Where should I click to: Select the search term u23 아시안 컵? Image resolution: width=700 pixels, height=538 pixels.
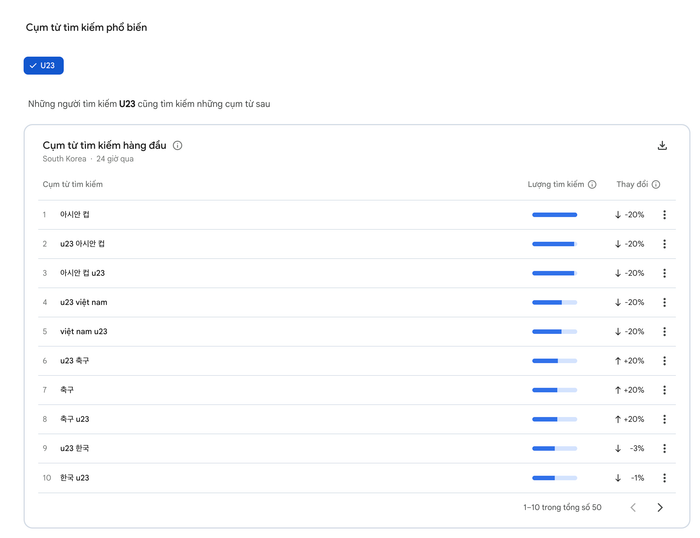pos(82,244)
